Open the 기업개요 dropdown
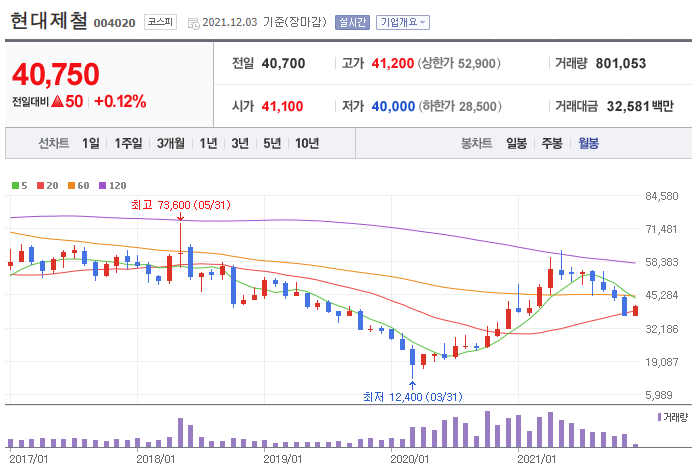The image size is (692, 473). (402, 22)
